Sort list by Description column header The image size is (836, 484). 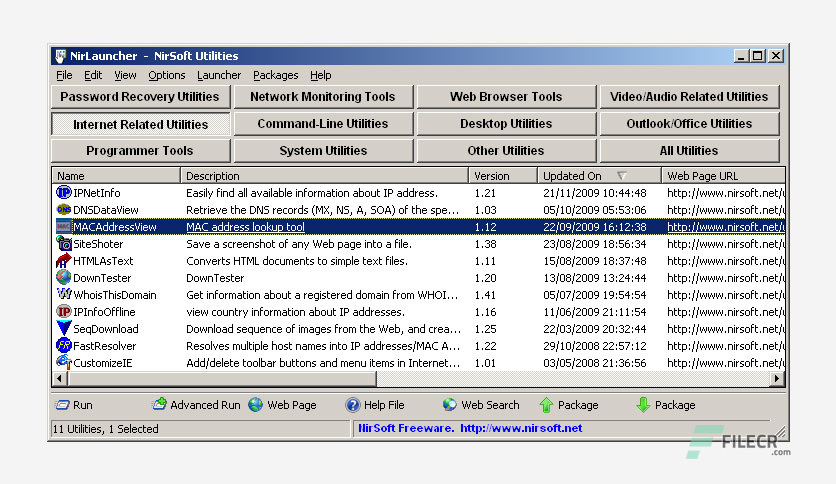[325, 175]
